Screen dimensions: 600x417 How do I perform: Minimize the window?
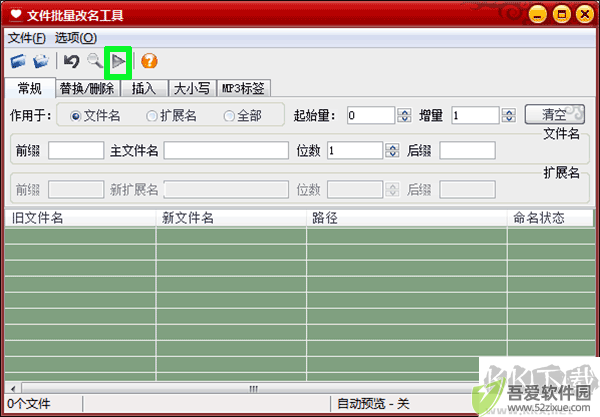click(x=538, y=15)
